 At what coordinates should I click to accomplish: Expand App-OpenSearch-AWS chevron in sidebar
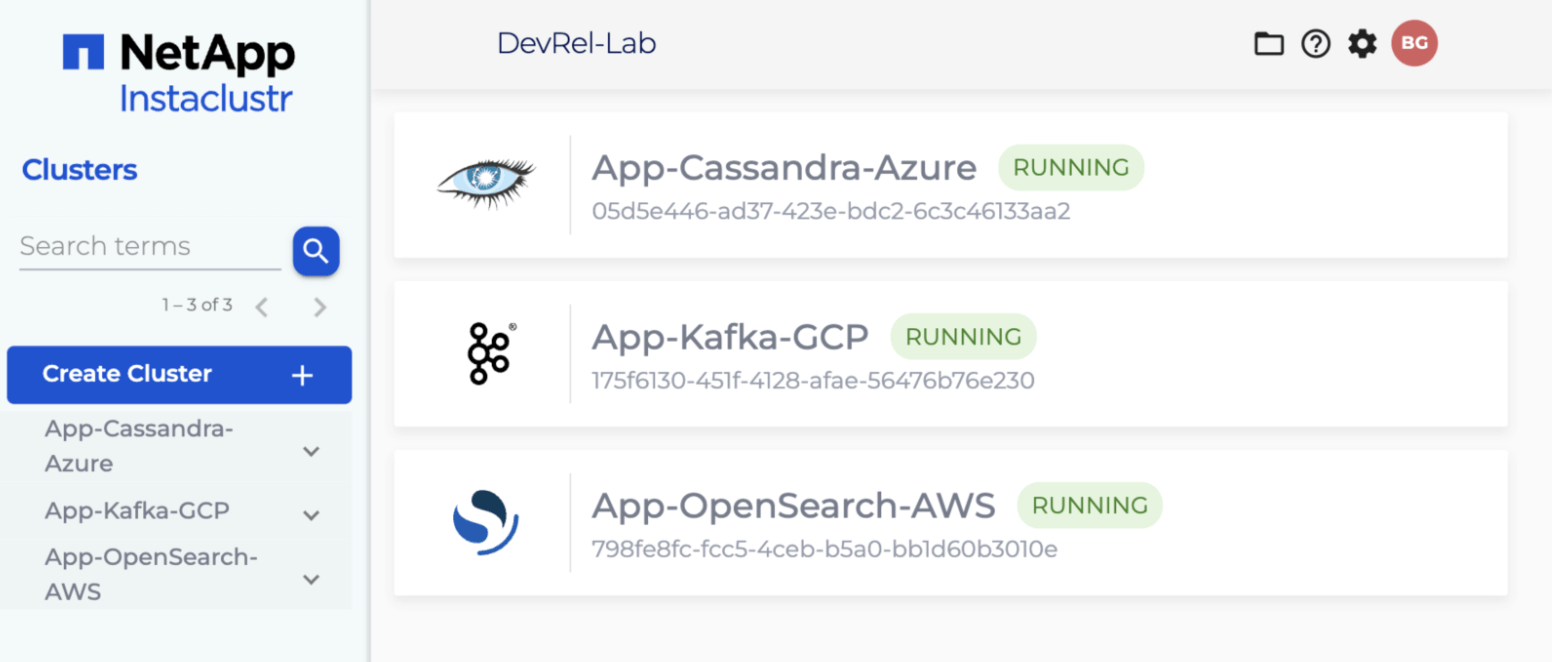(x=311, y=579)
